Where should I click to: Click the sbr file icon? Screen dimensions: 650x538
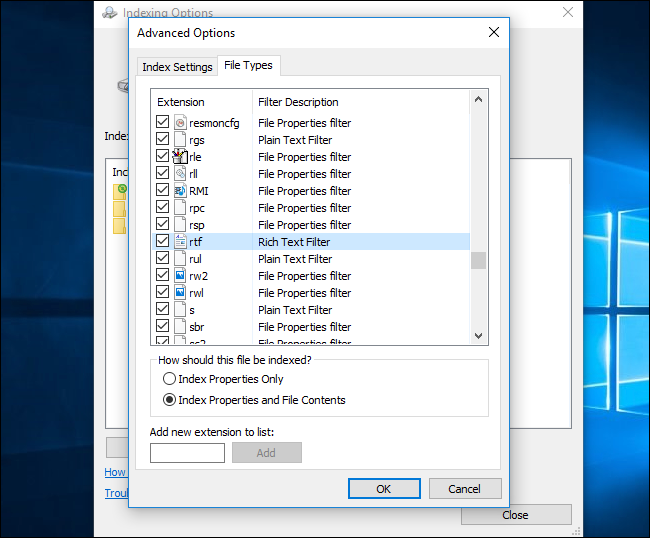[x=180, y=327]
